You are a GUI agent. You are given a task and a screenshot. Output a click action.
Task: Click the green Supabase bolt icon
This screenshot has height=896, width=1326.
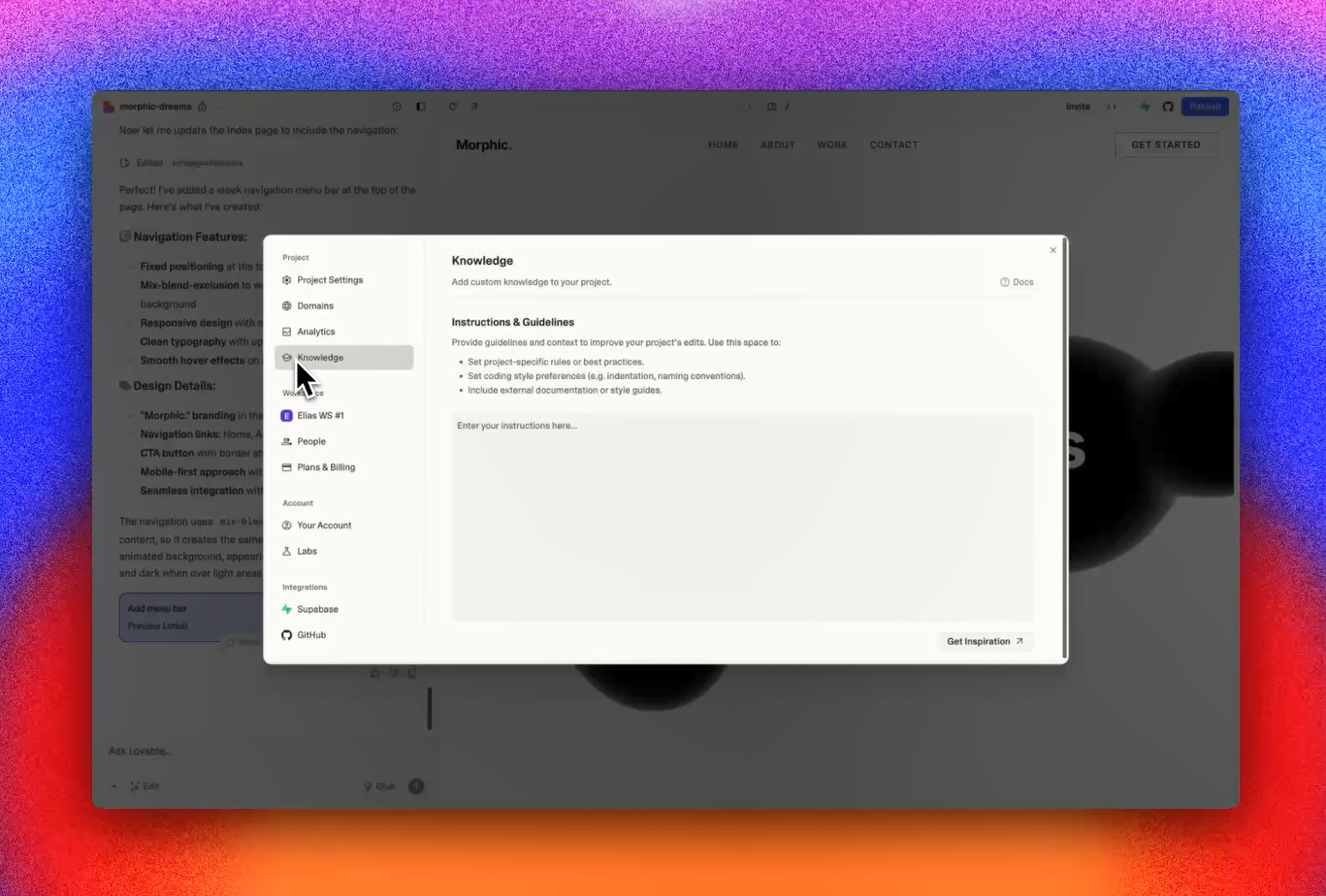point(287,609)
